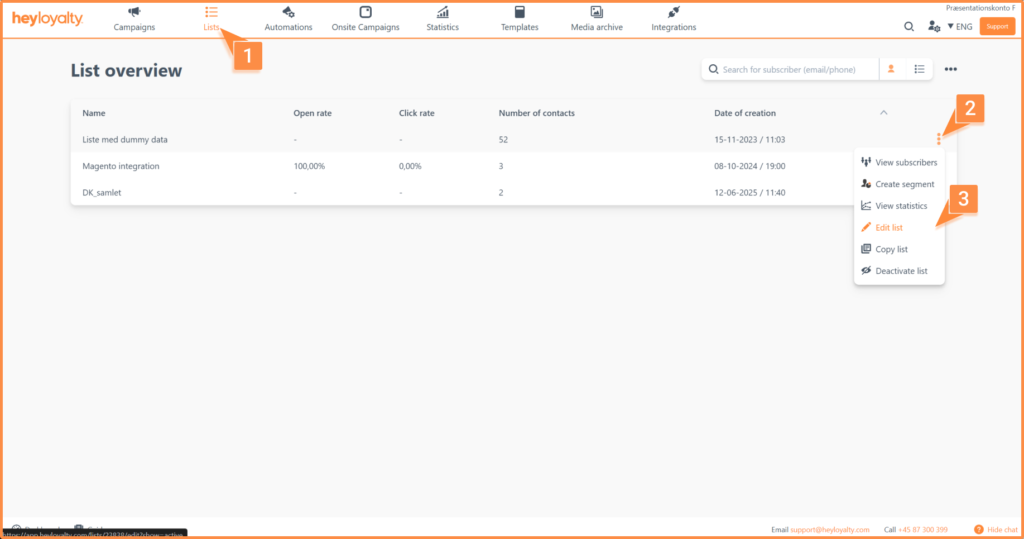Screen dimensions: 1024x539
Task: Open the Media archive icon
Action: (596, 12)
